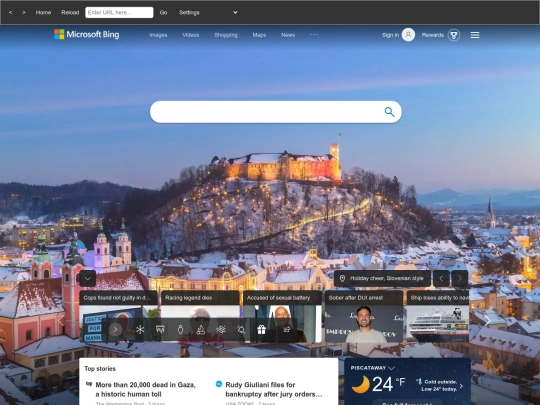540x405 pixels.
Task: Collapse the news carousel chevron
Action: tap(88, 279)
